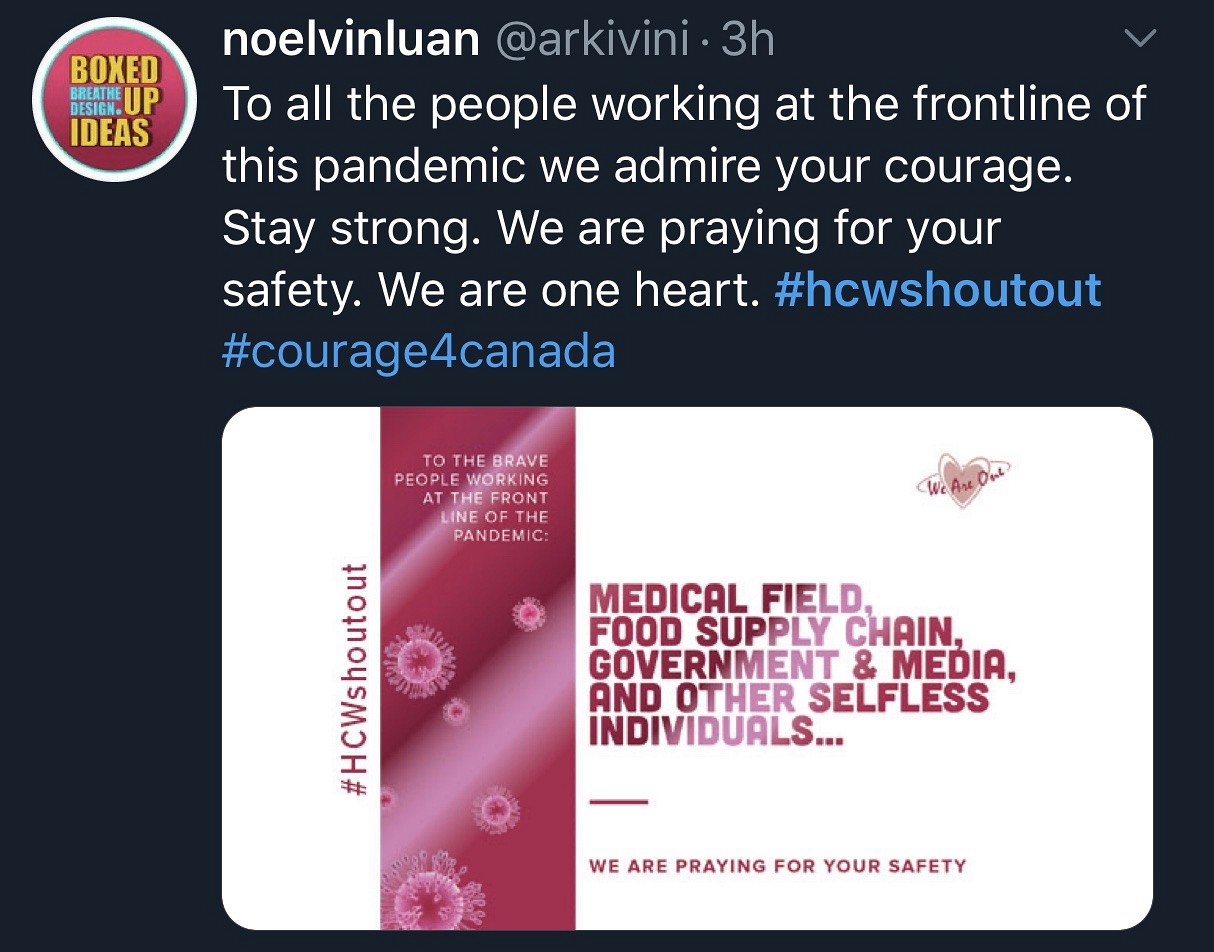Click the virus graphic beside the headline
Screen dimensions: 1214x952
coord(528,613)
